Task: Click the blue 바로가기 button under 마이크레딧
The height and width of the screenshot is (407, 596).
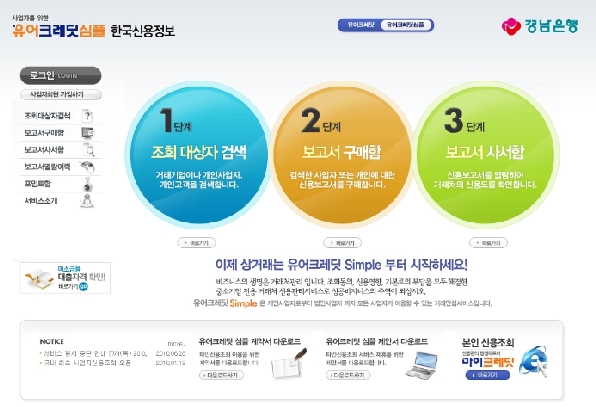Action: [487, 375]
